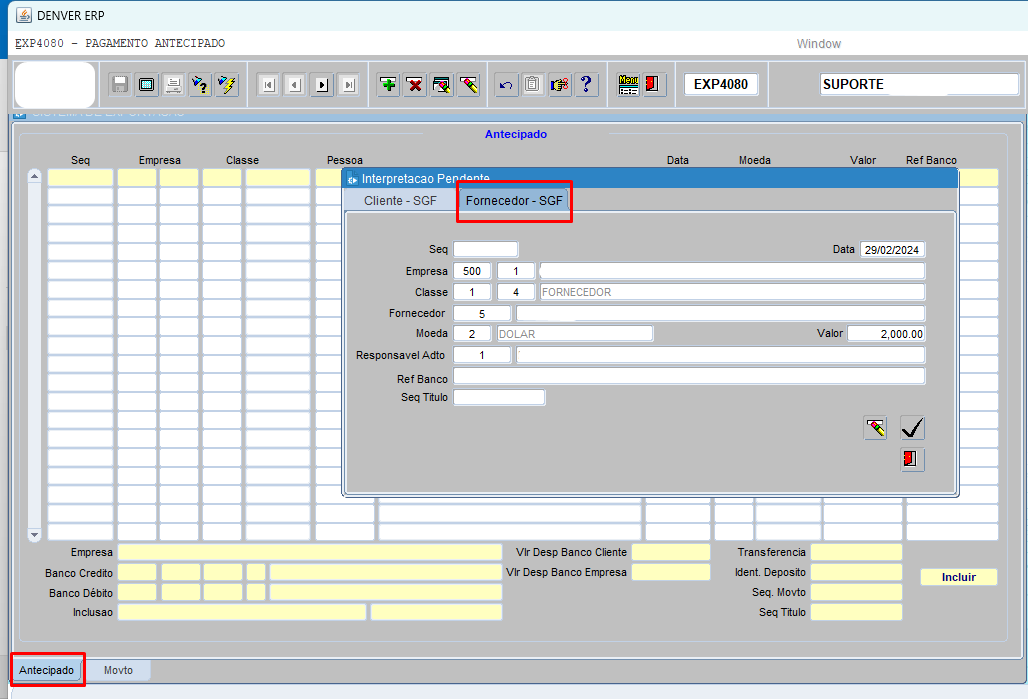1028x699 pixels.
Task: Clear the dialog using its eraser icon
Action: point(876,428)
